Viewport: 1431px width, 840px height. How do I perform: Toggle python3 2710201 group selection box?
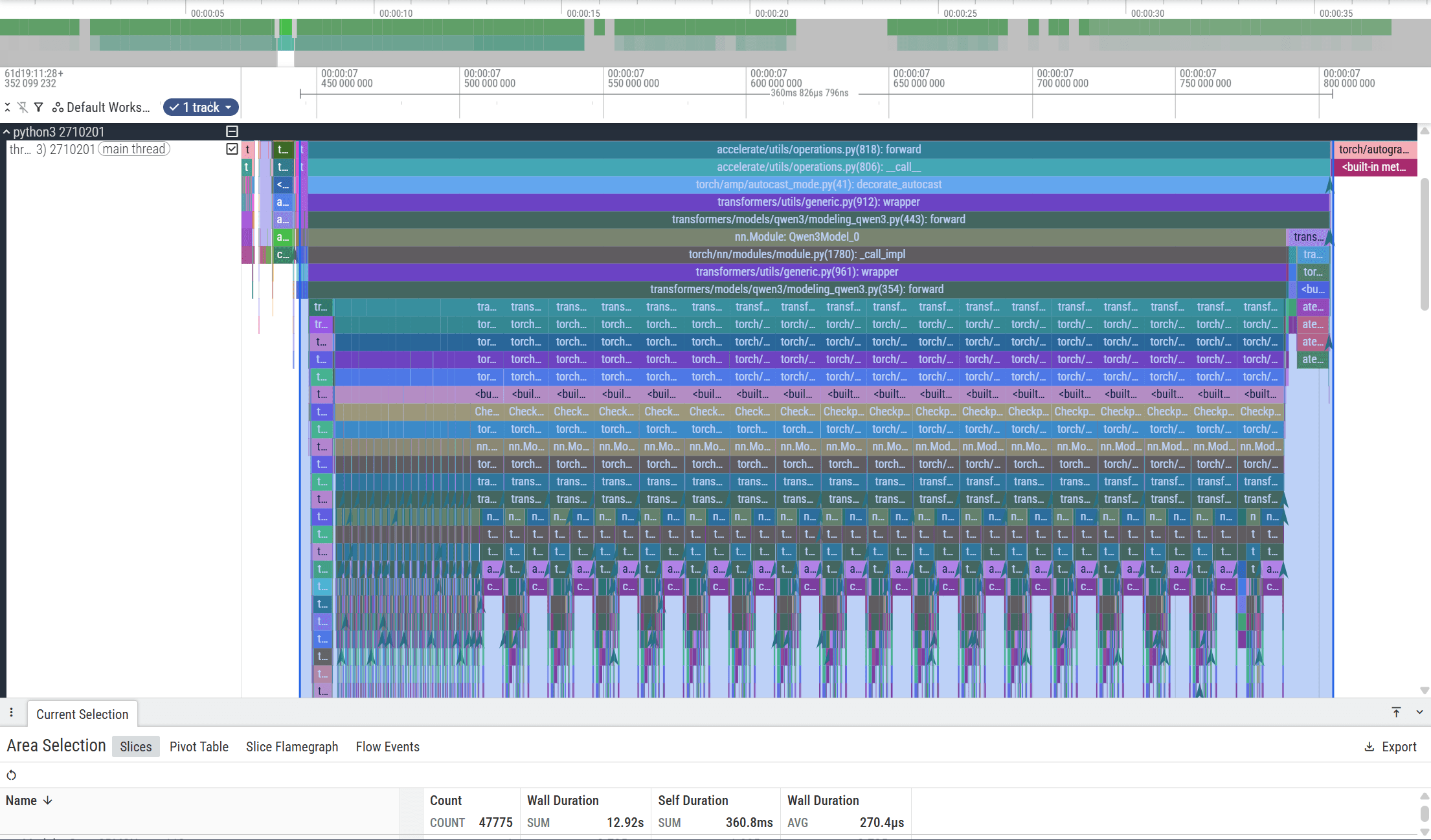click(232, 131)
